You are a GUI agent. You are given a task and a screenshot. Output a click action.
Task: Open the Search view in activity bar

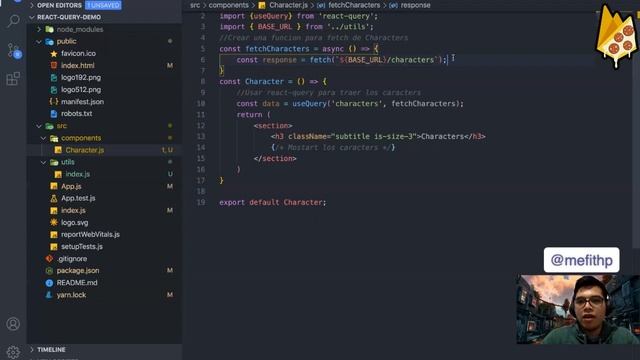(13, 20)
